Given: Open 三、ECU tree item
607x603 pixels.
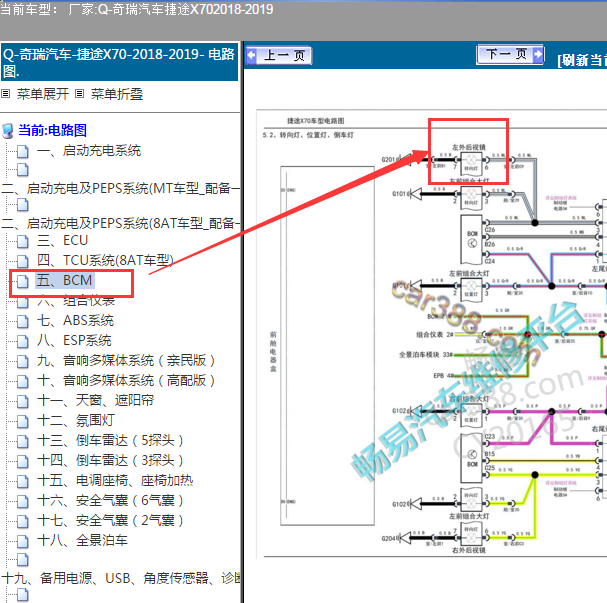Looking at the screenshot, I should tap(62, 240).
